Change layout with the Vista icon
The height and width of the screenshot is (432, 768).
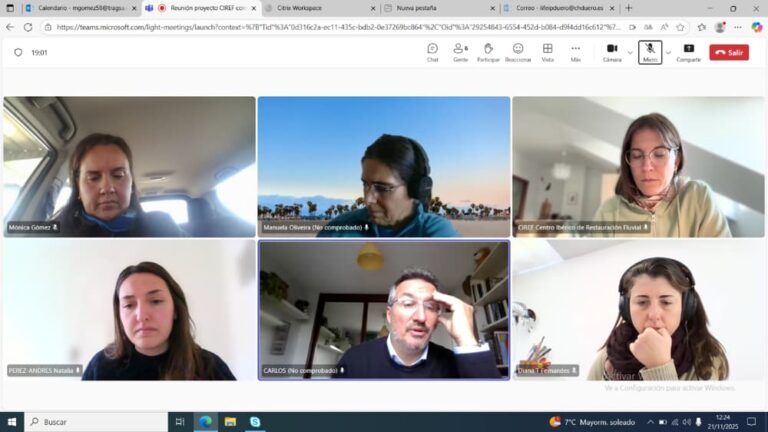click(548, 52)
